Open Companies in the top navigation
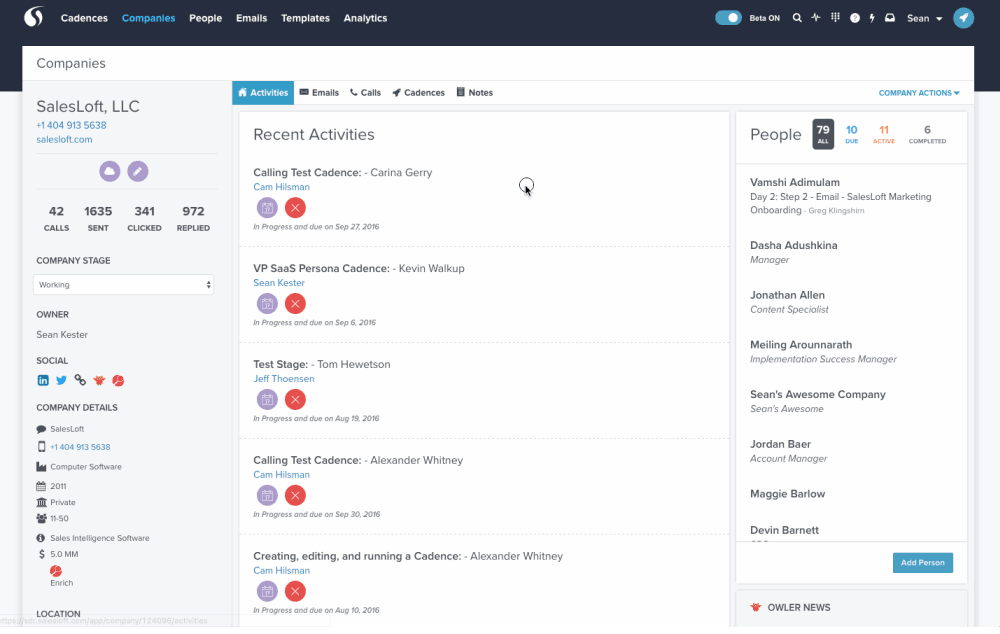The width and height of the screenshot is (1000, 634). 149,18
